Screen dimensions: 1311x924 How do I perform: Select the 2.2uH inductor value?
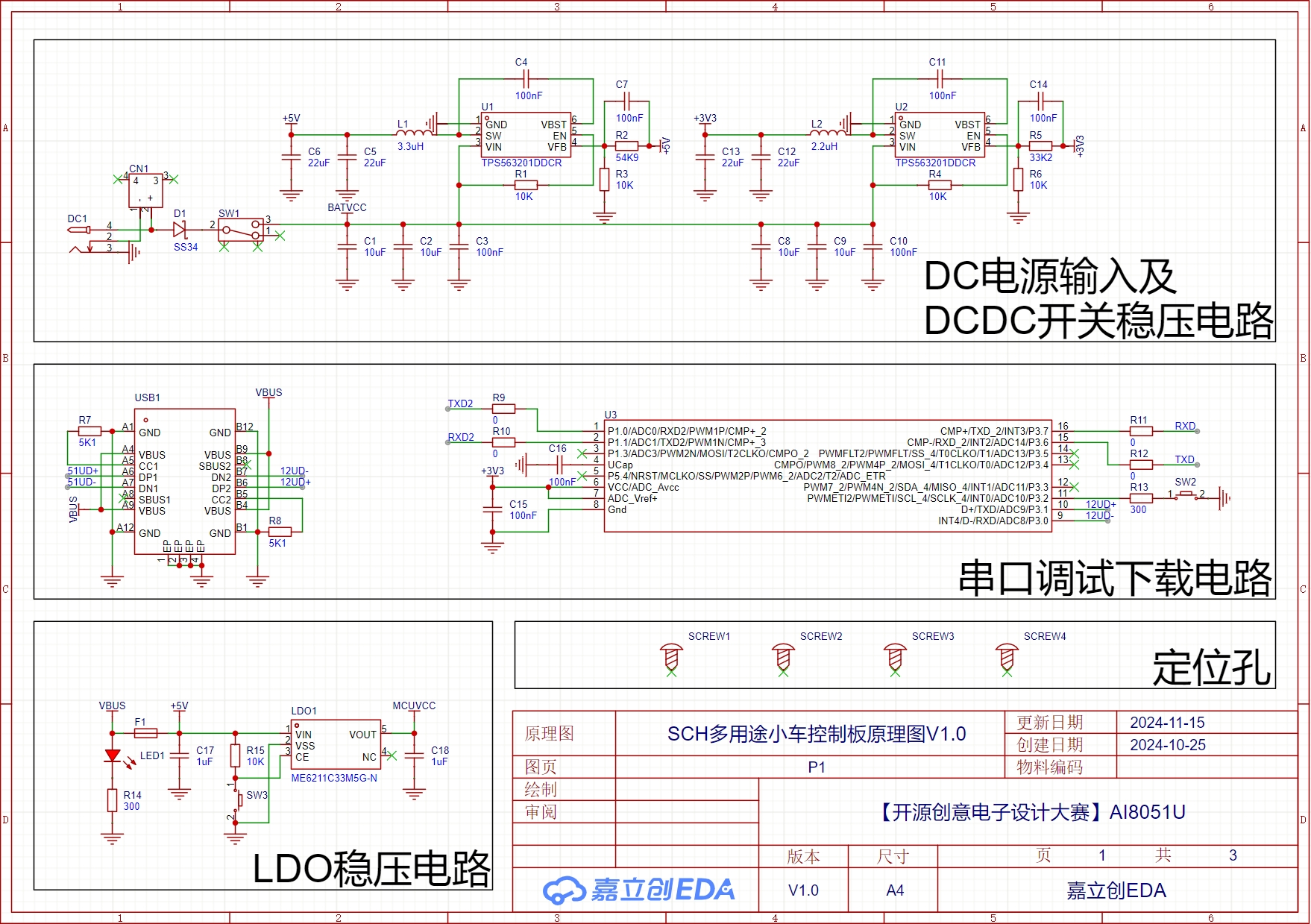click(x=824, y=146)
